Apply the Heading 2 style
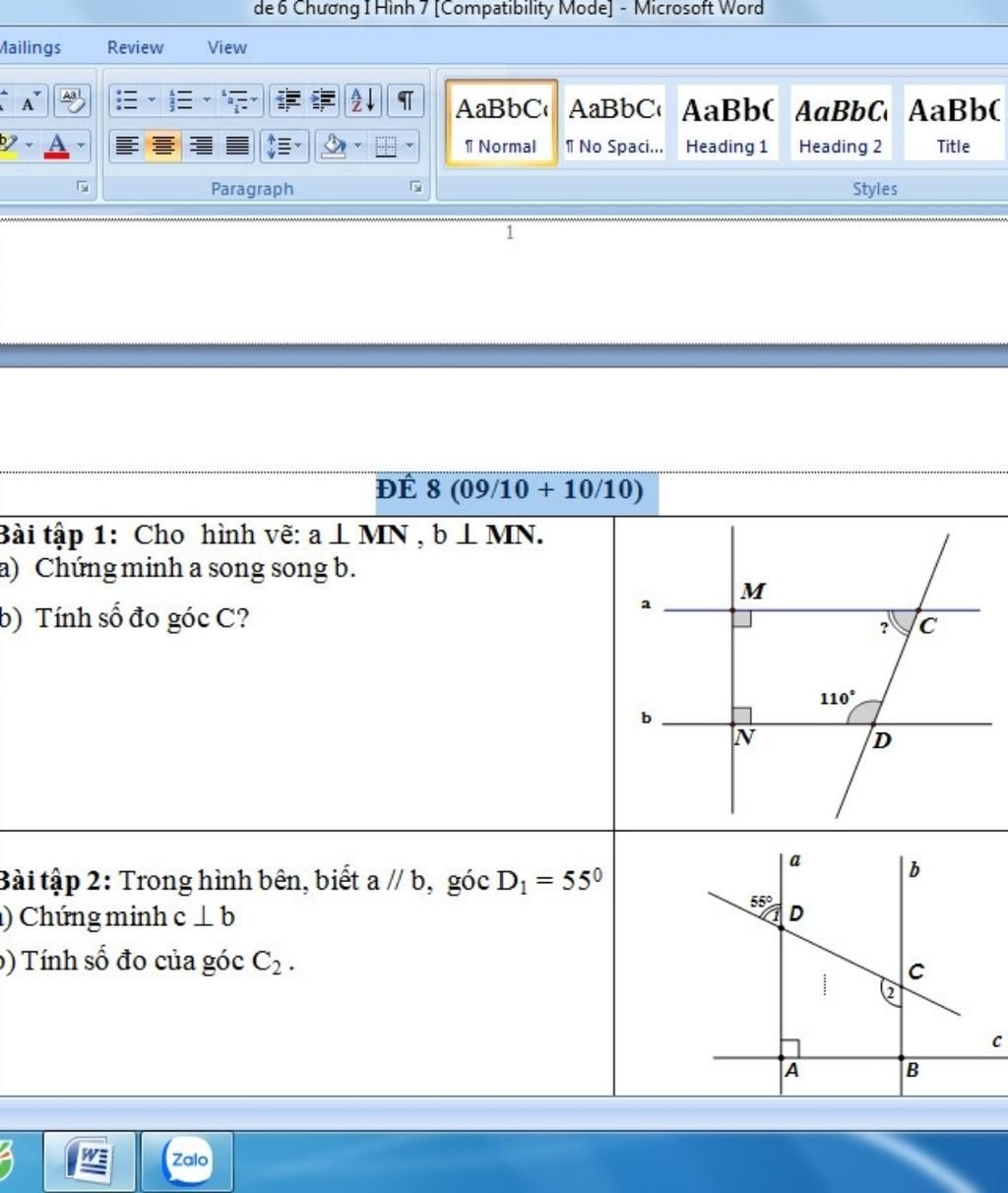Screen dimensions: 1008x1193 click(840, 123)
